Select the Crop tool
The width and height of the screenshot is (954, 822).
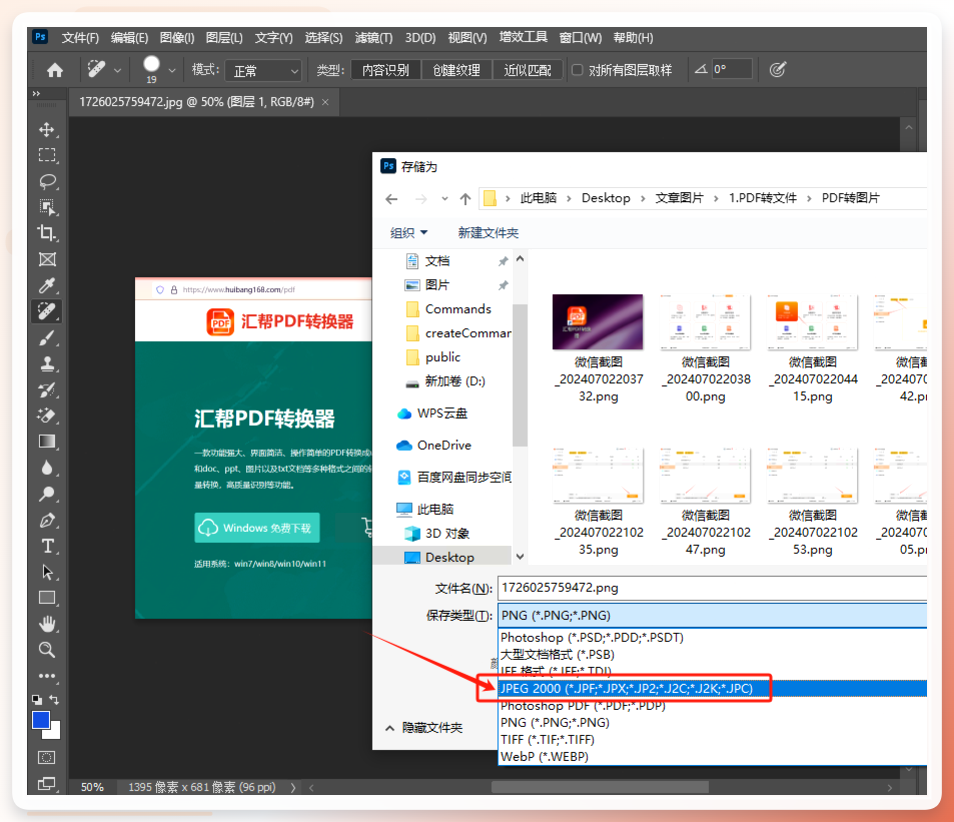coord(47,233)
